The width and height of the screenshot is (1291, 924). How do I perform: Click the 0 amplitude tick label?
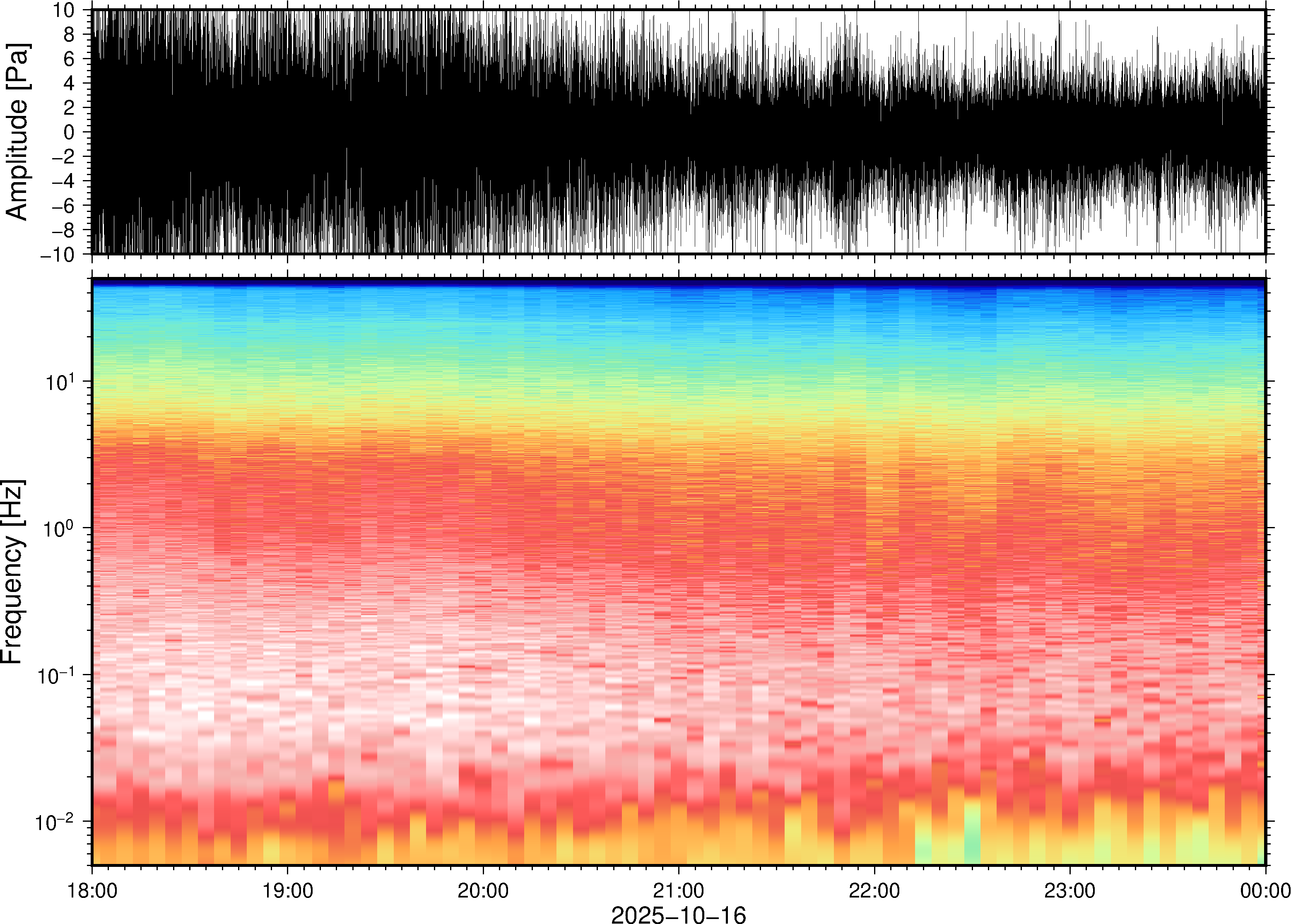pos(70,132)
